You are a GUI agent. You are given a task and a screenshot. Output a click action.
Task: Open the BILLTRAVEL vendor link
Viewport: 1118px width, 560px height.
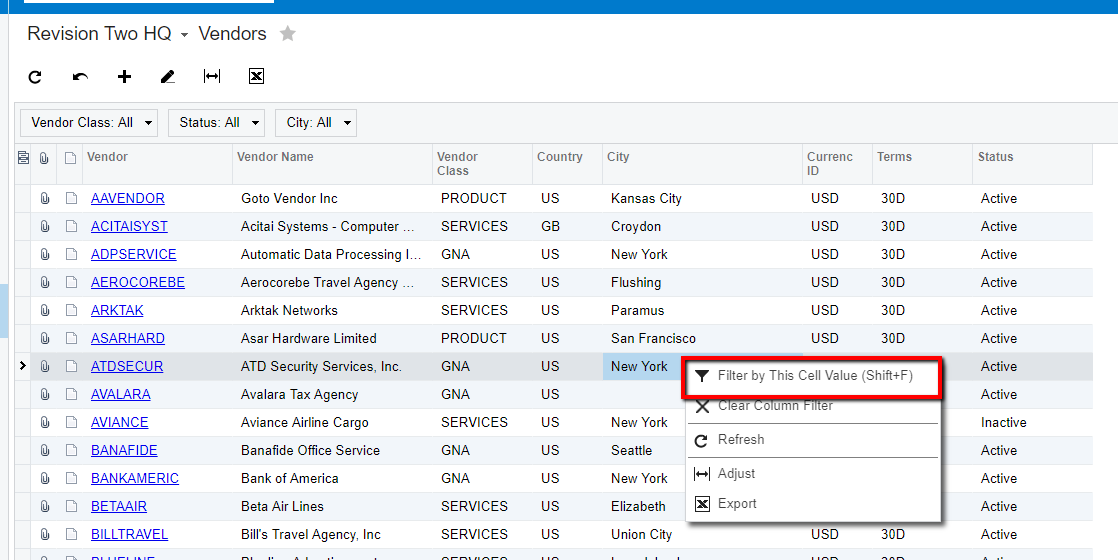pos(129,534)
